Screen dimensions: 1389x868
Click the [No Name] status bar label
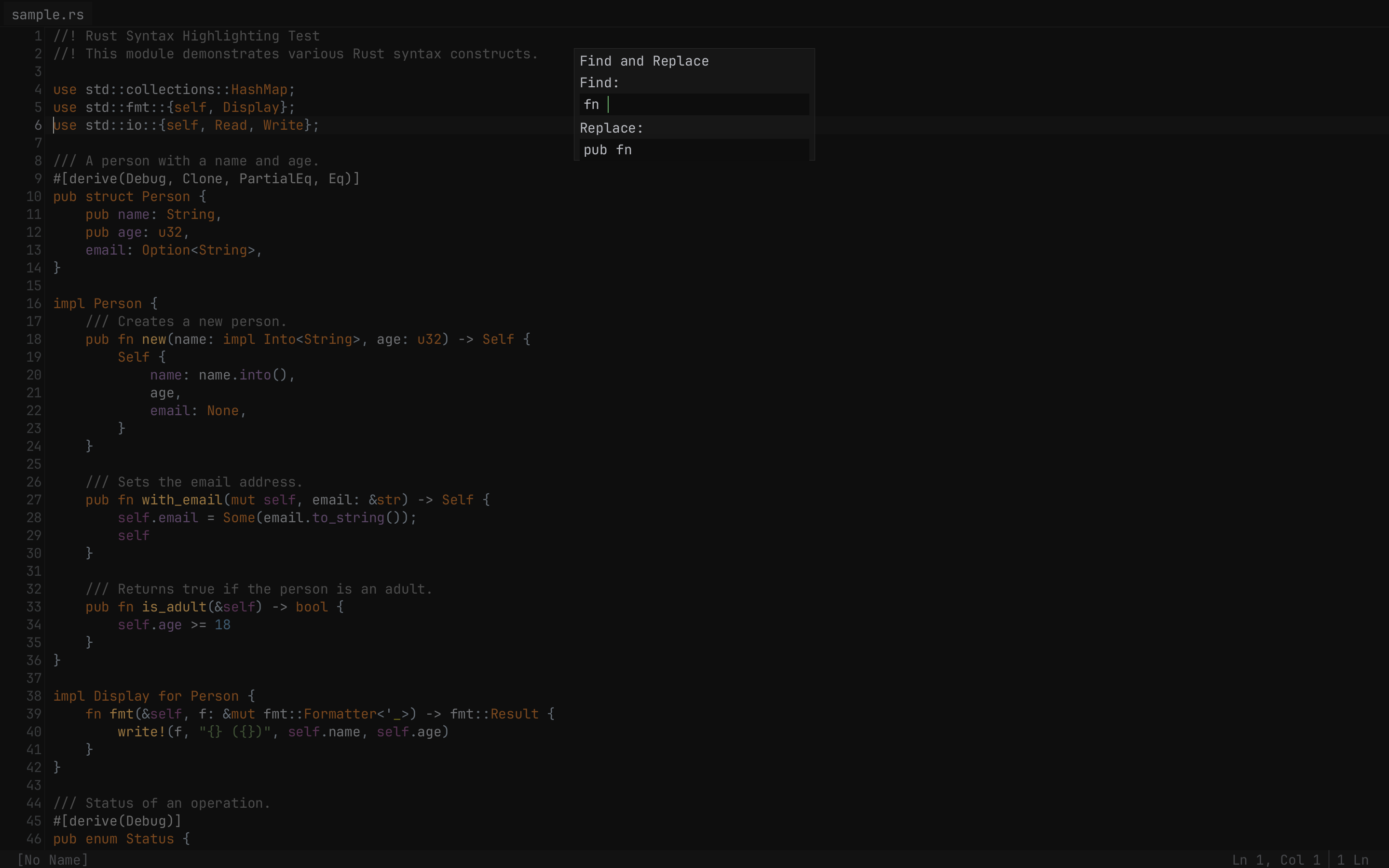click(52, 859)
